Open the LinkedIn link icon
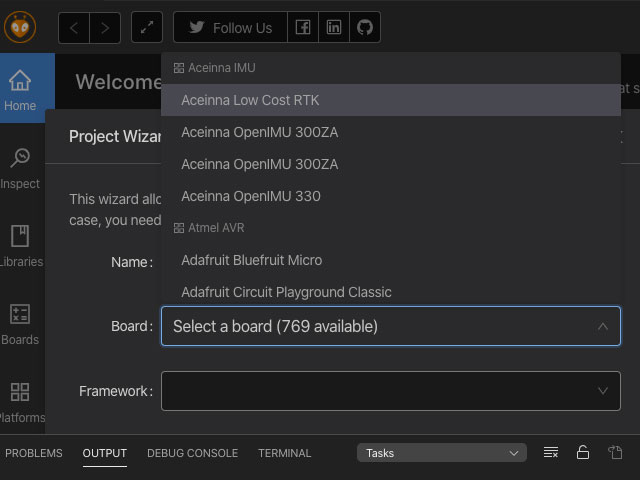This screenshot has width=640, height=480. click(x=334, y=27)
